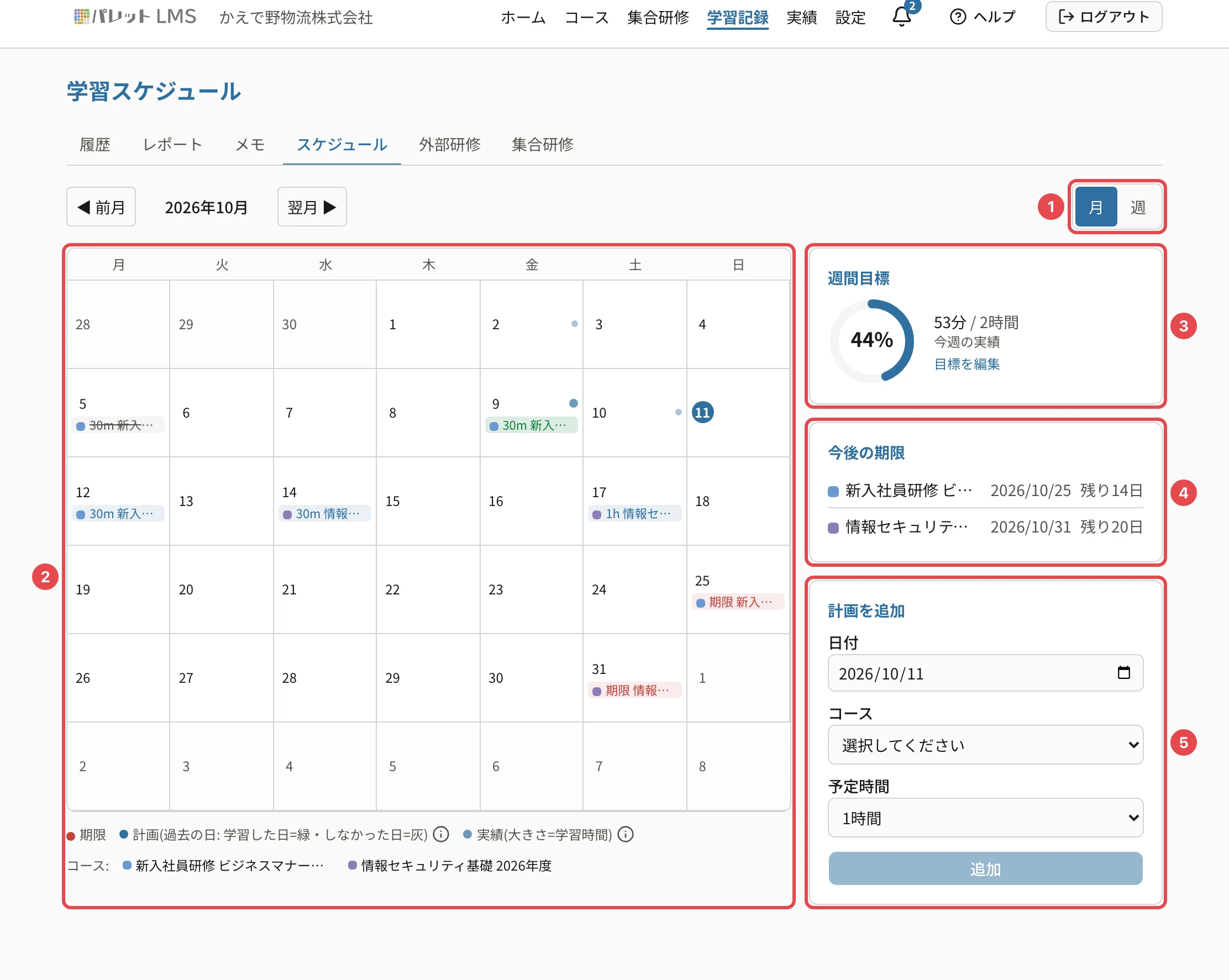Image resolution: width=1229 pixels, height=980 pixels.
Task: Open 期限 新入 deadline on October 25
Action: point(738,602)
